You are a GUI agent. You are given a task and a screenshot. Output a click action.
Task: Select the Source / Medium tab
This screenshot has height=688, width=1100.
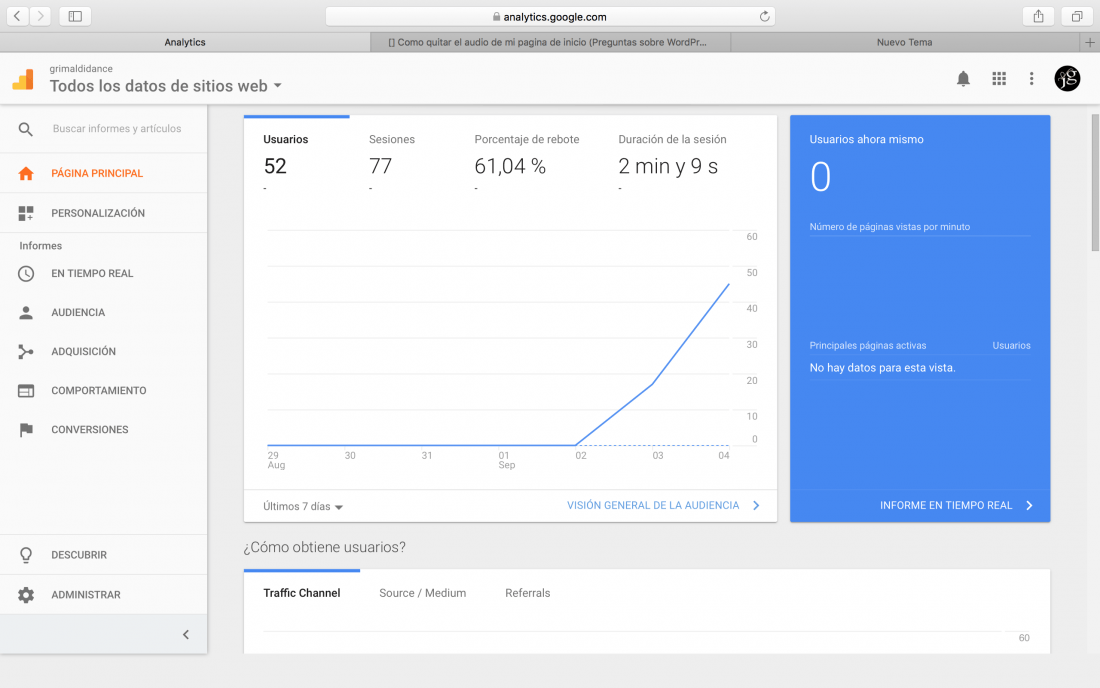point(422,593)
